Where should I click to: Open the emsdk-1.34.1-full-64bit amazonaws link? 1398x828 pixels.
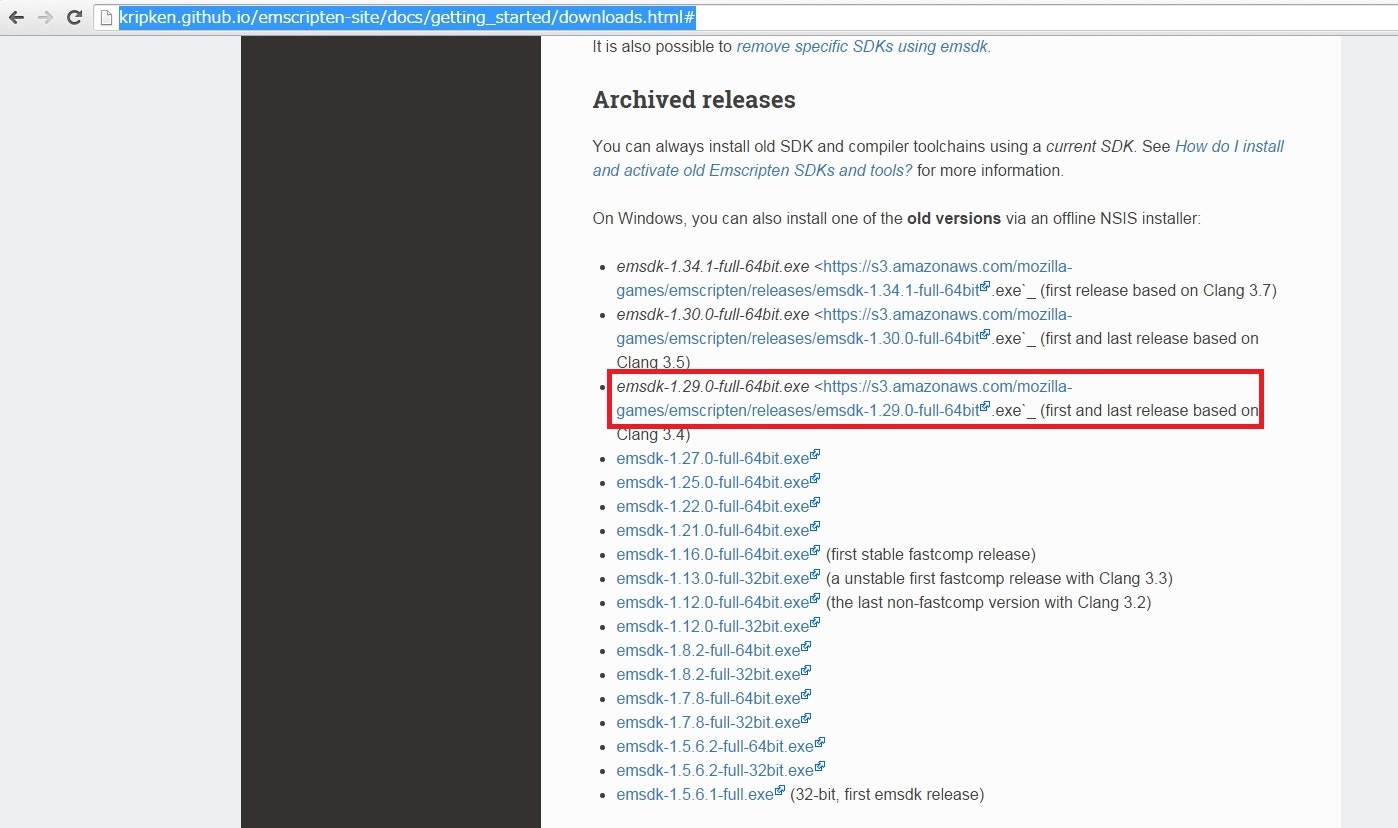point(844,278)
